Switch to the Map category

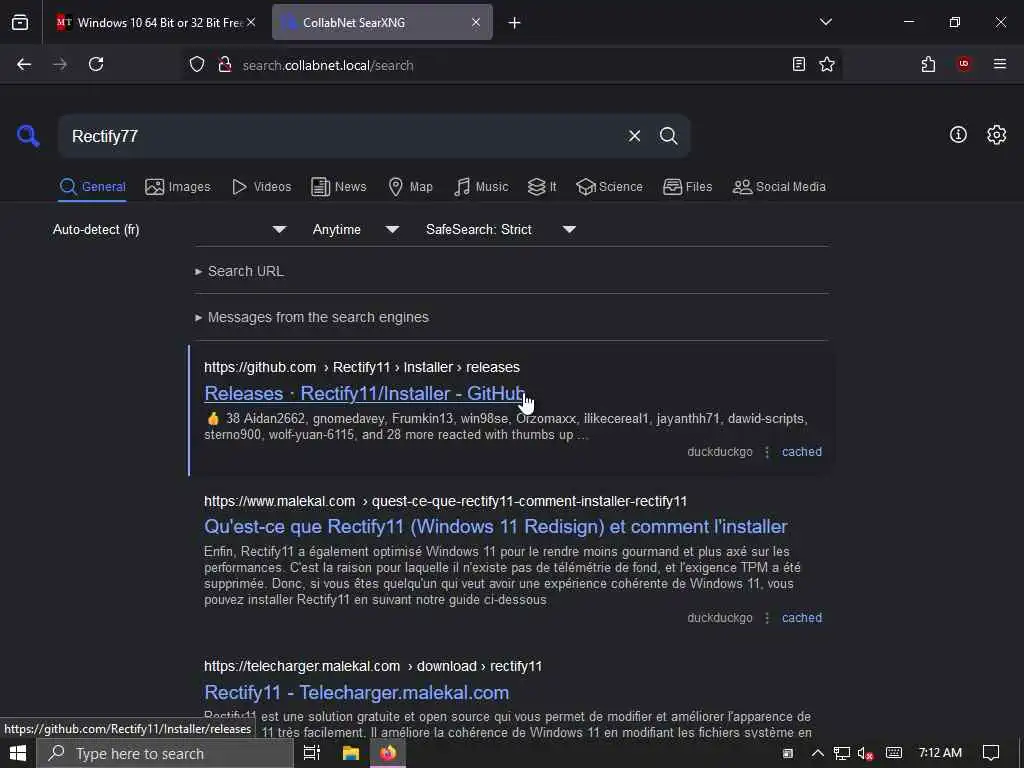pos(410,187)
